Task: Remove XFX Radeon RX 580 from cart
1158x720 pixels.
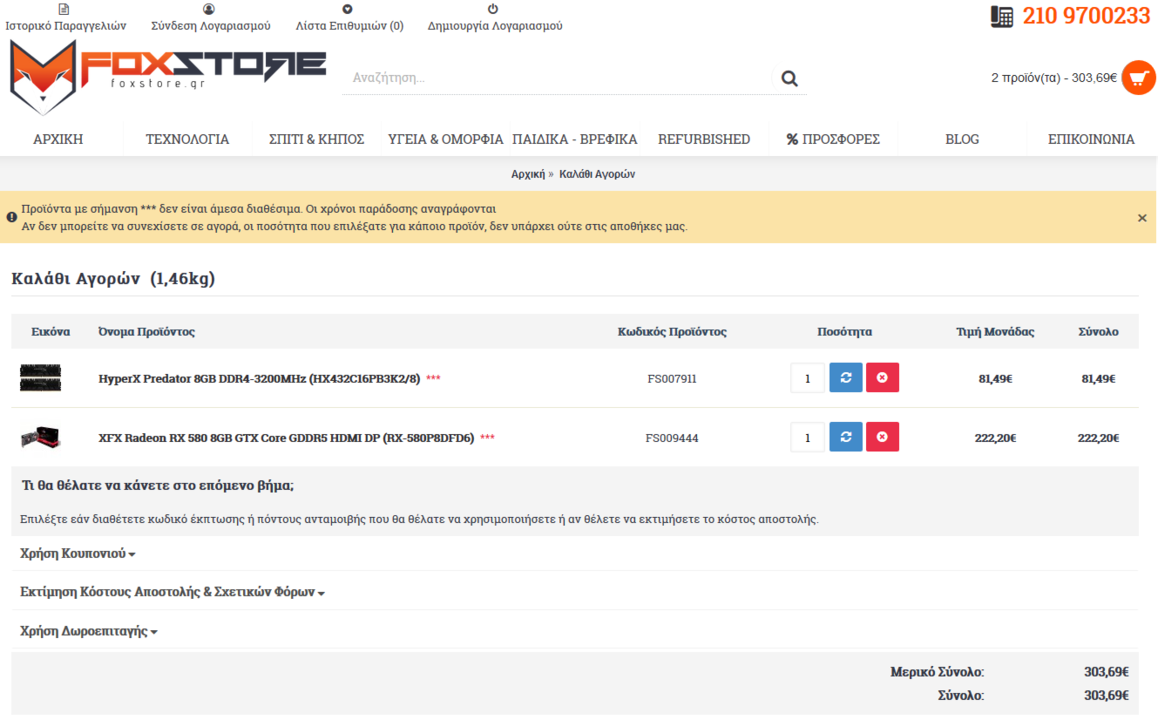Action: 882,436
